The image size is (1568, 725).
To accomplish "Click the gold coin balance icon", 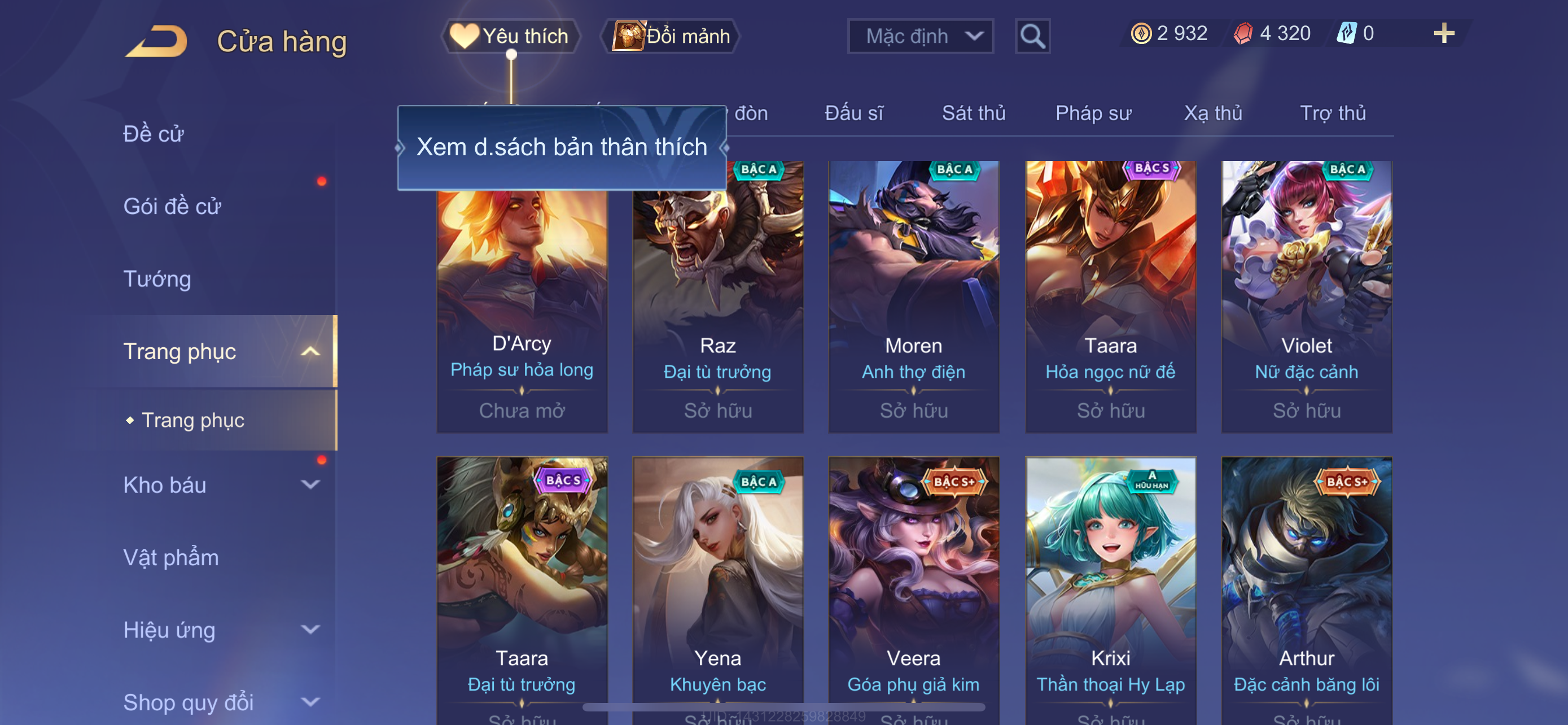I will click(1141, 33).
